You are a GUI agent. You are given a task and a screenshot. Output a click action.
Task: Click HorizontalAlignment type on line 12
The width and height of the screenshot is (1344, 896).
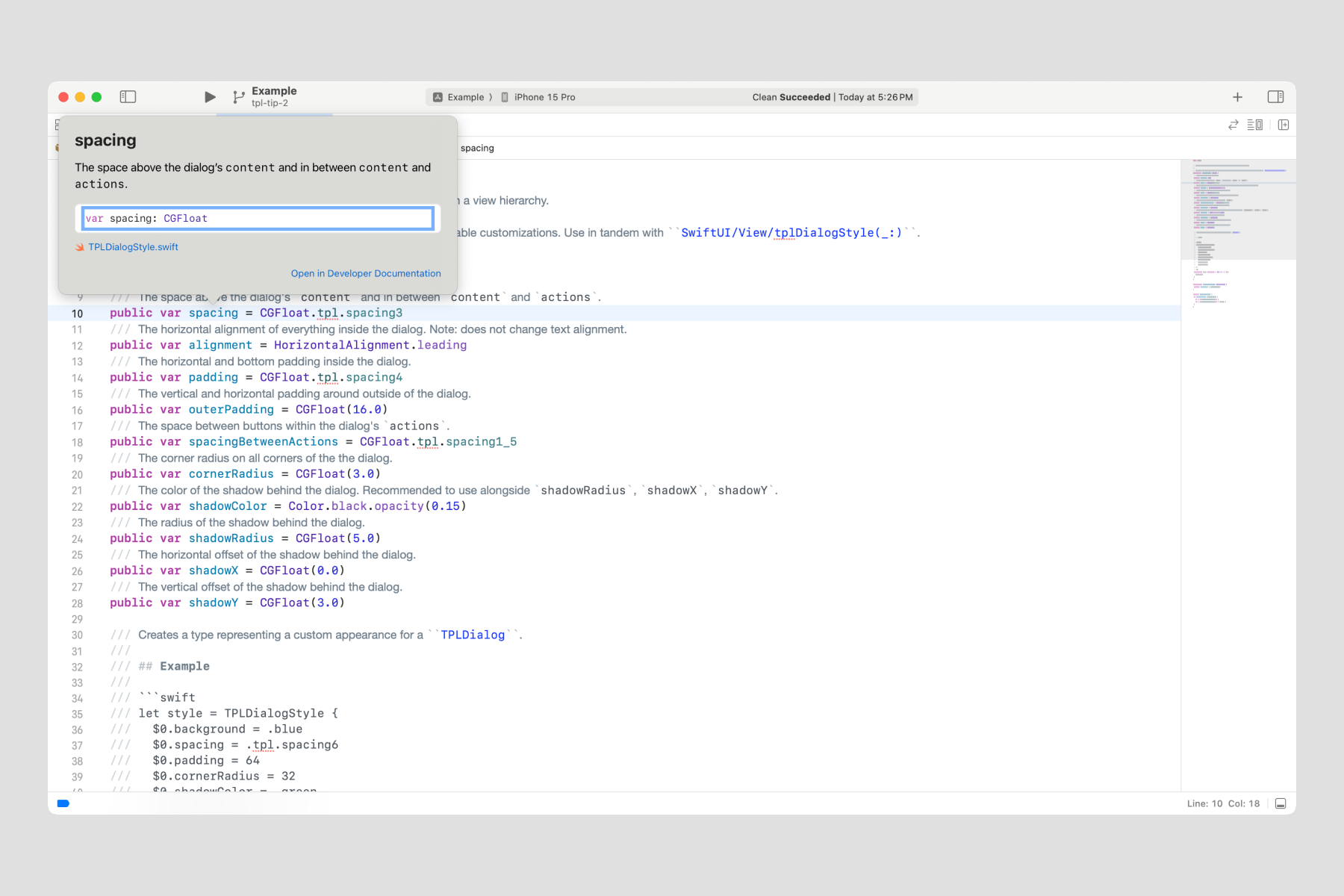341,345
